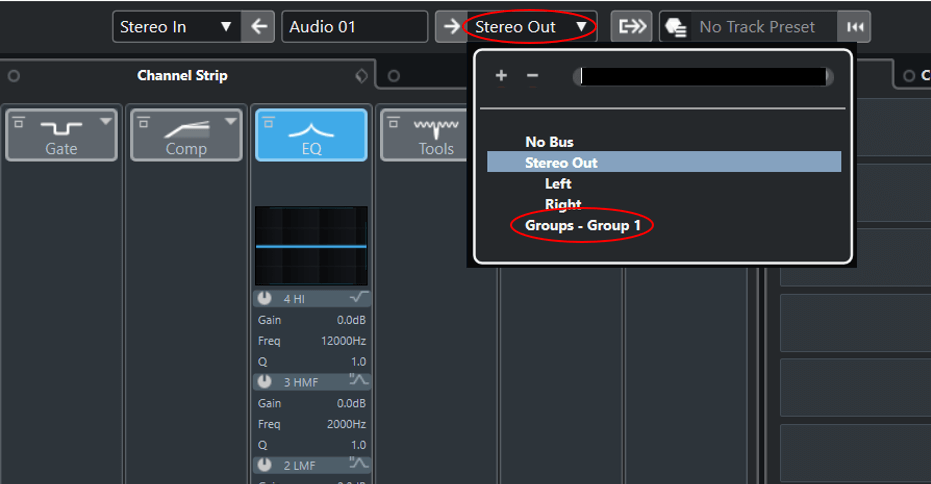Select the EQ module button
This screenshot has height=484, width=931.
coord(311,136)
